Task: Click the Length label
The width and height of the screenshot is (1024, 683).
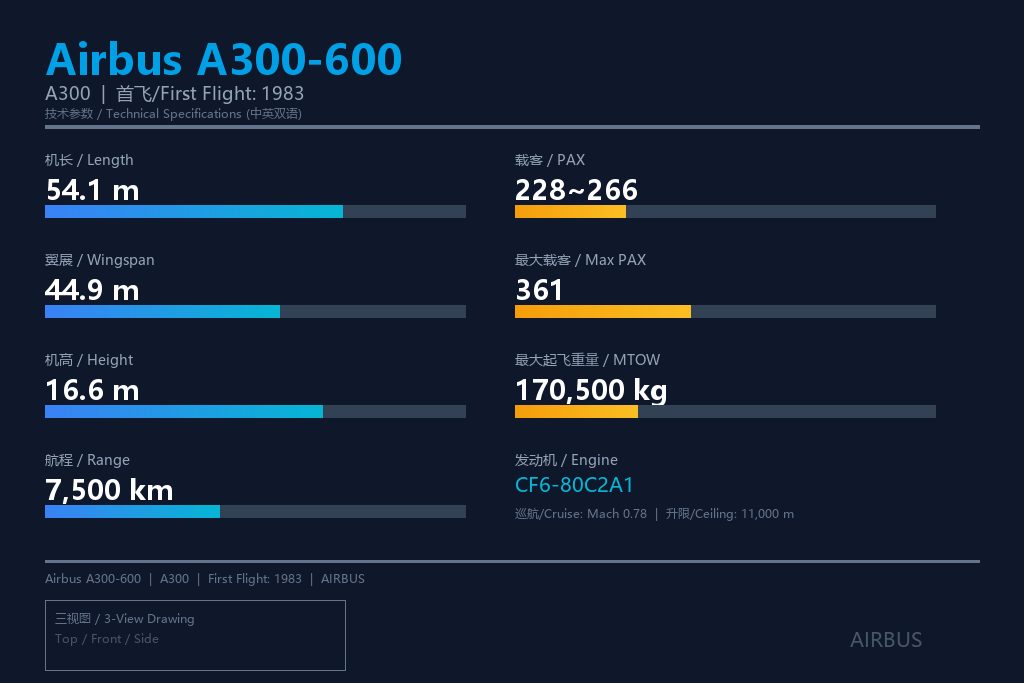Action: click(89, 160)
